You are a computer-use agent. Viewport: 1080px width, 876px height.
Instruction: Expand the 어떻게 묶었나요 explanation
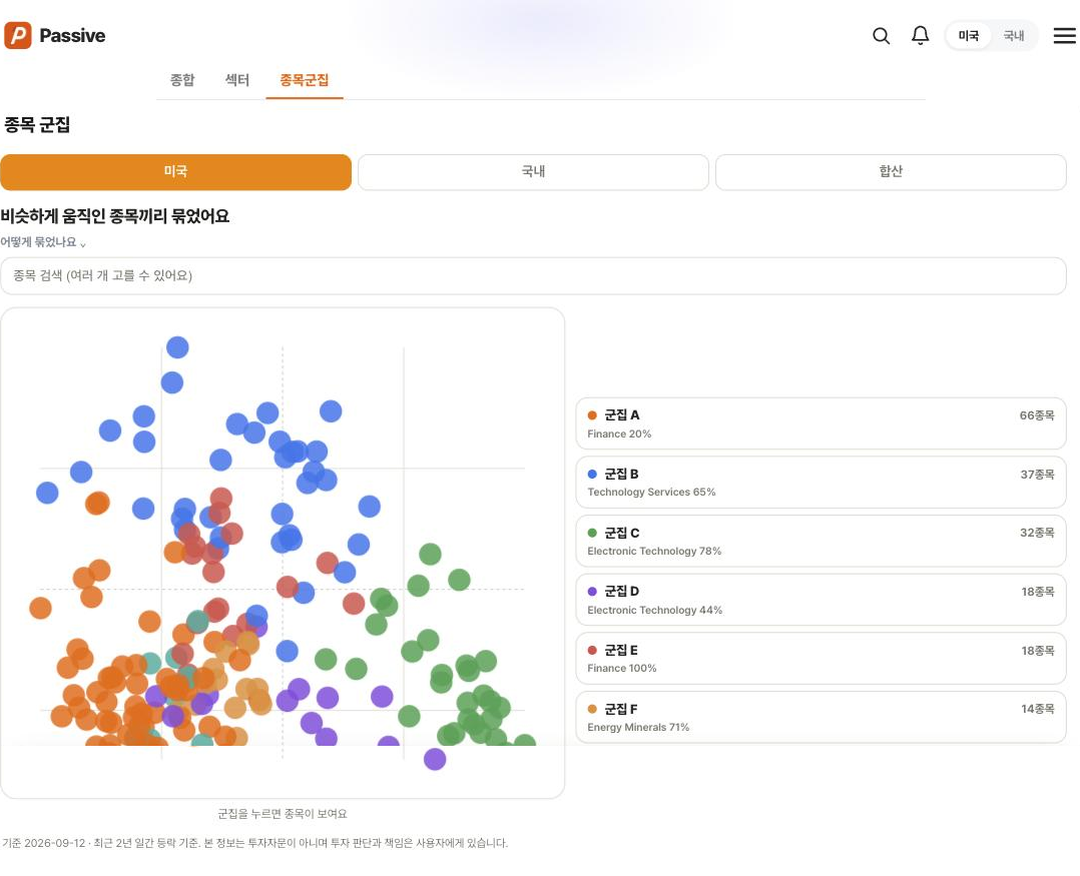(x=43, y=242)
